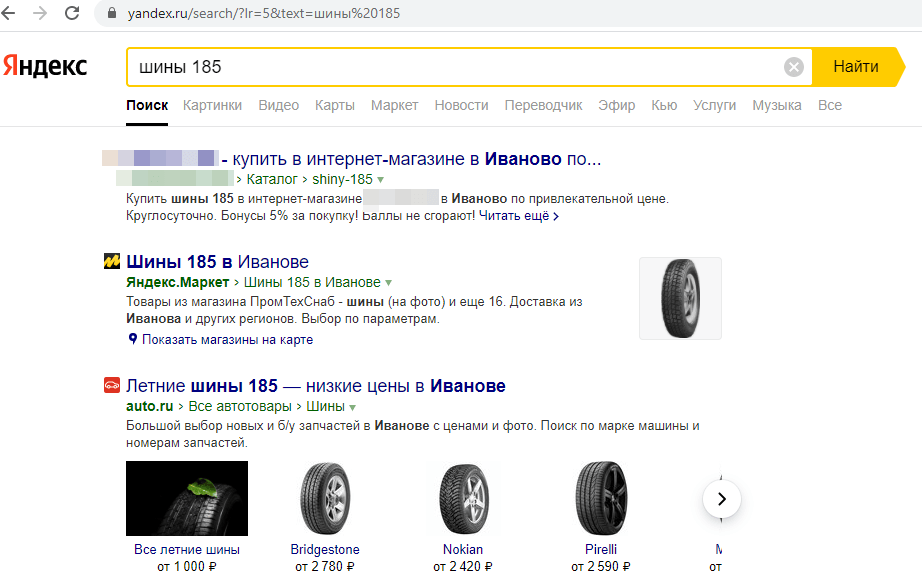Image resolution: width=922 pixels, height=584 pixels.
Task: Open Летние шины 185 — низкие цены result
Action: pyautogui.click(x=316, y=386)
